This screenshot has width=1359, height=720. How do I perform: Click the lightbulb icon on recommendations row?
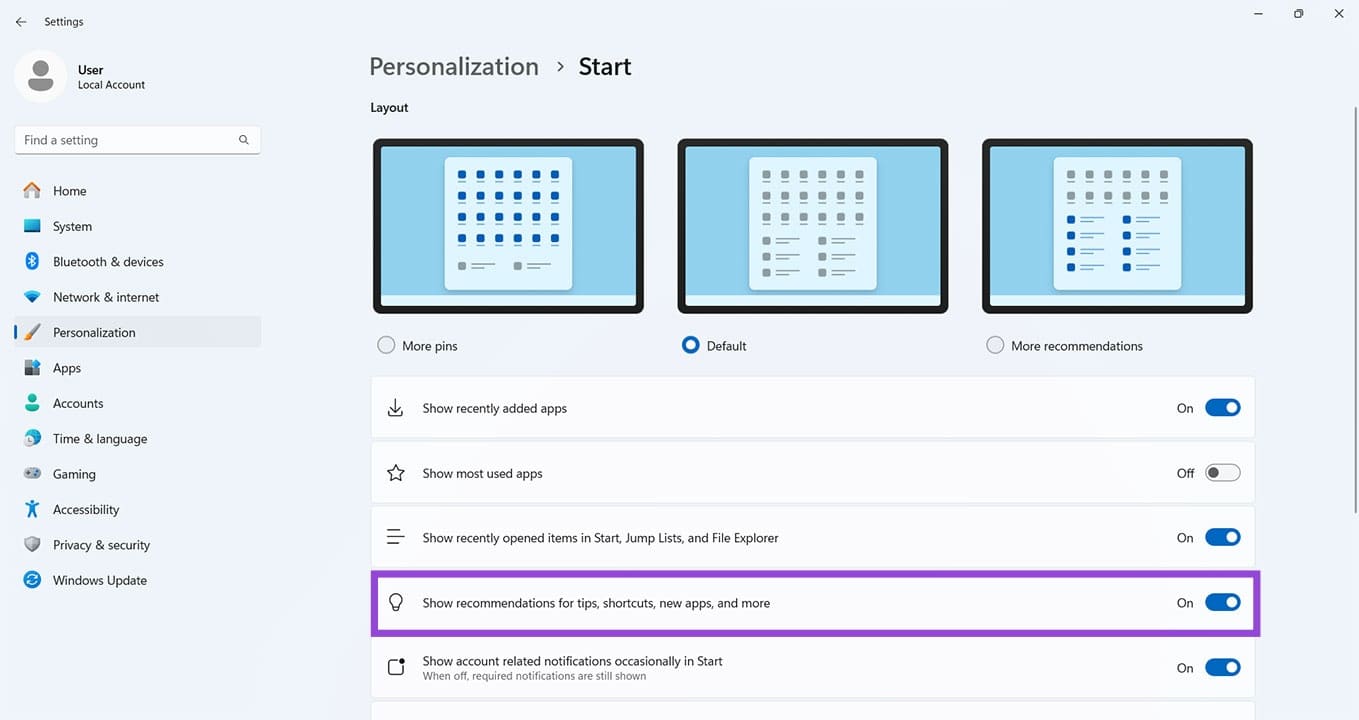(x=395, y=602)
